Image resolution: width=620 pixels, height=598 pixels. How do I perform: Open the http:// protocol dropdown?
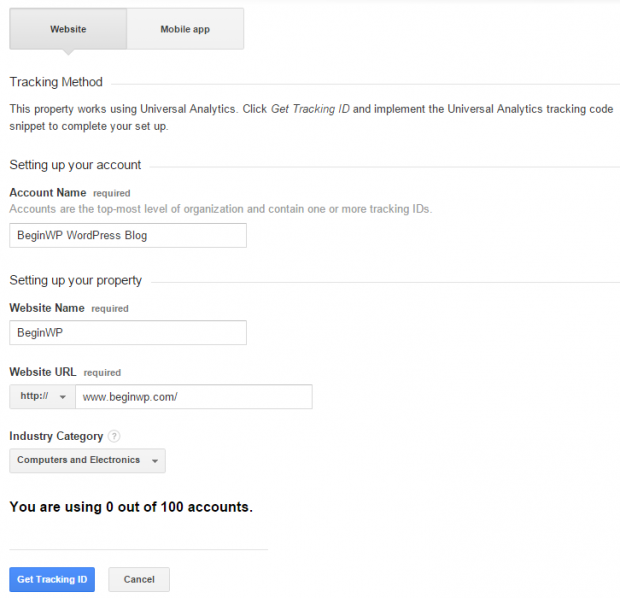tap(41, 397)
